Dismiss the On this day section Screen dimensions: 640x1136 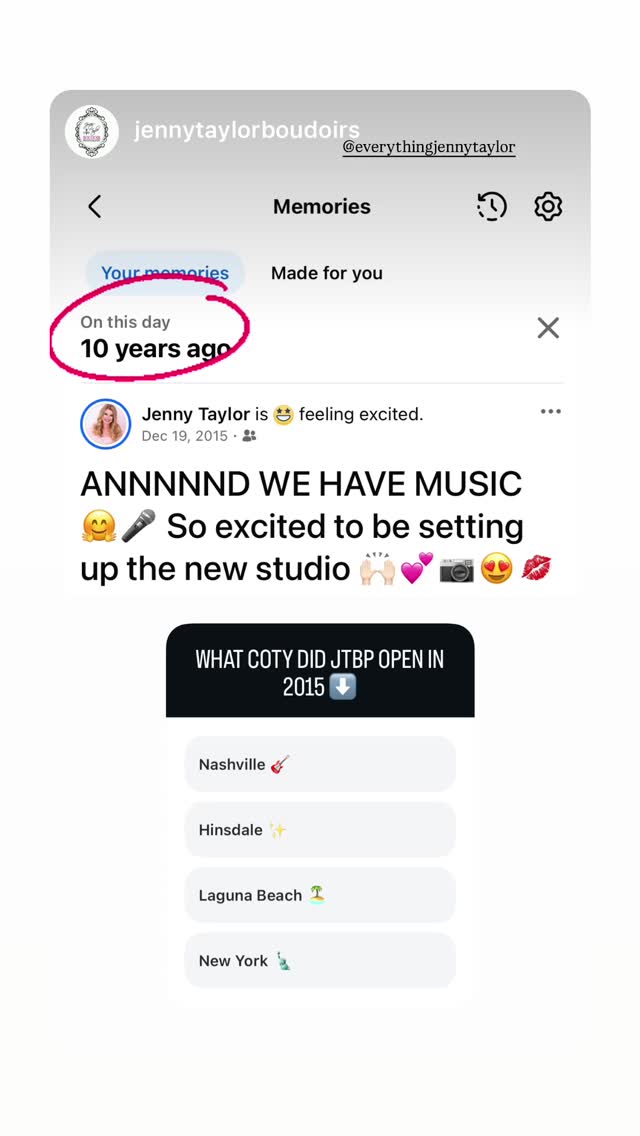548,328
